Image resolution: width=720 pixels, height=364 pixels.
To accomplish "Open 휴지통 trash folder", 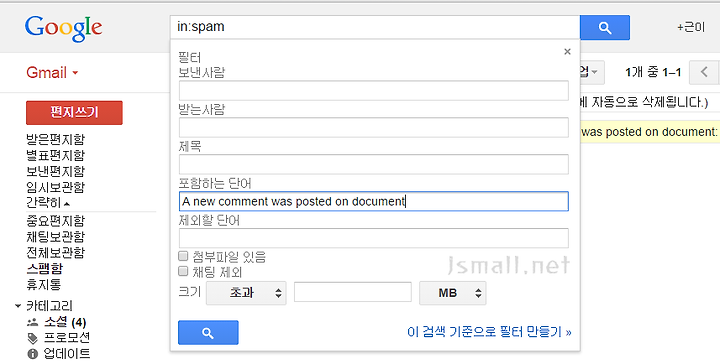I will (44, 285).
